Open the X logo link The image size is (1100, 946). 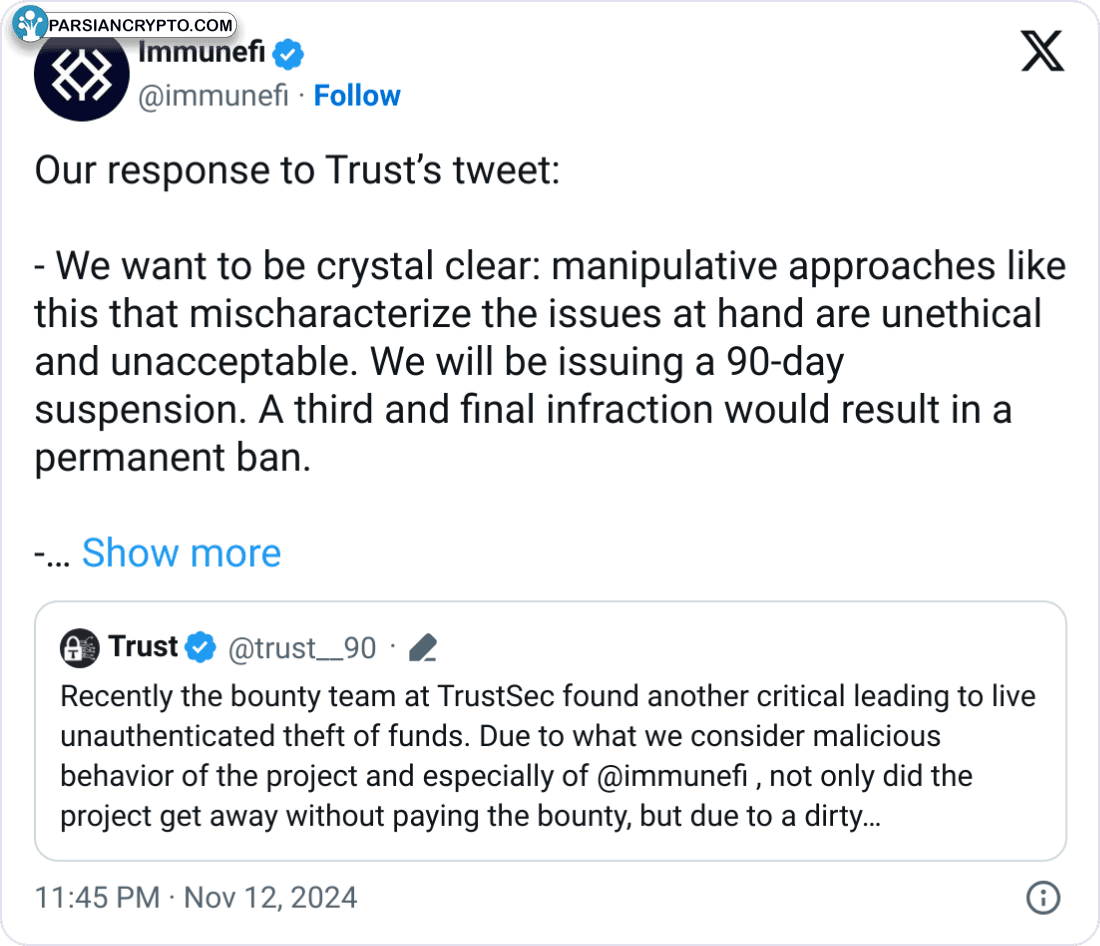tap(1042, 50)
